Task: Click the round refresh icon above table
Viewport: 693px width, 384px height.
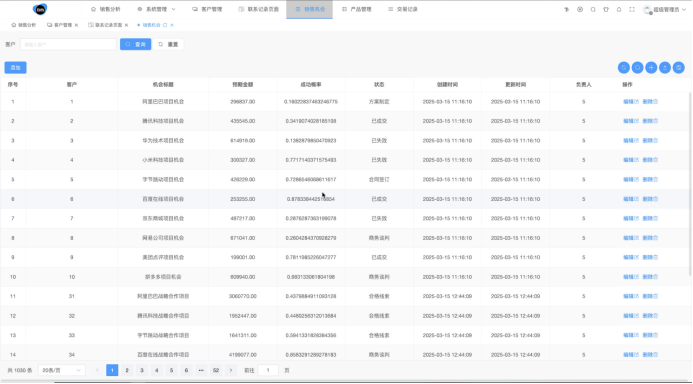Action: pos(624,68)
